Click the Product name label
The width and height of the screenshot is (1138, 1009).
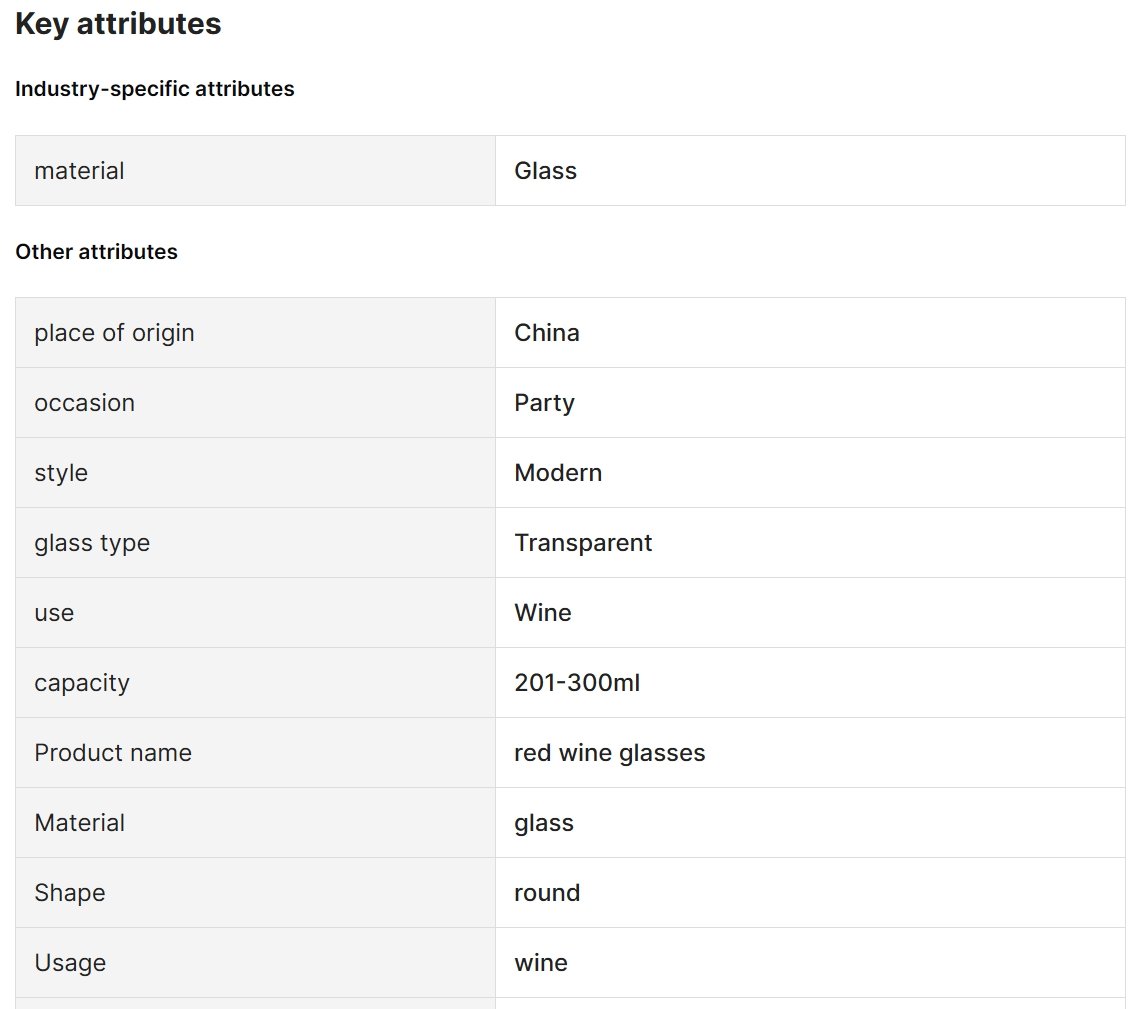click(113, 753)
